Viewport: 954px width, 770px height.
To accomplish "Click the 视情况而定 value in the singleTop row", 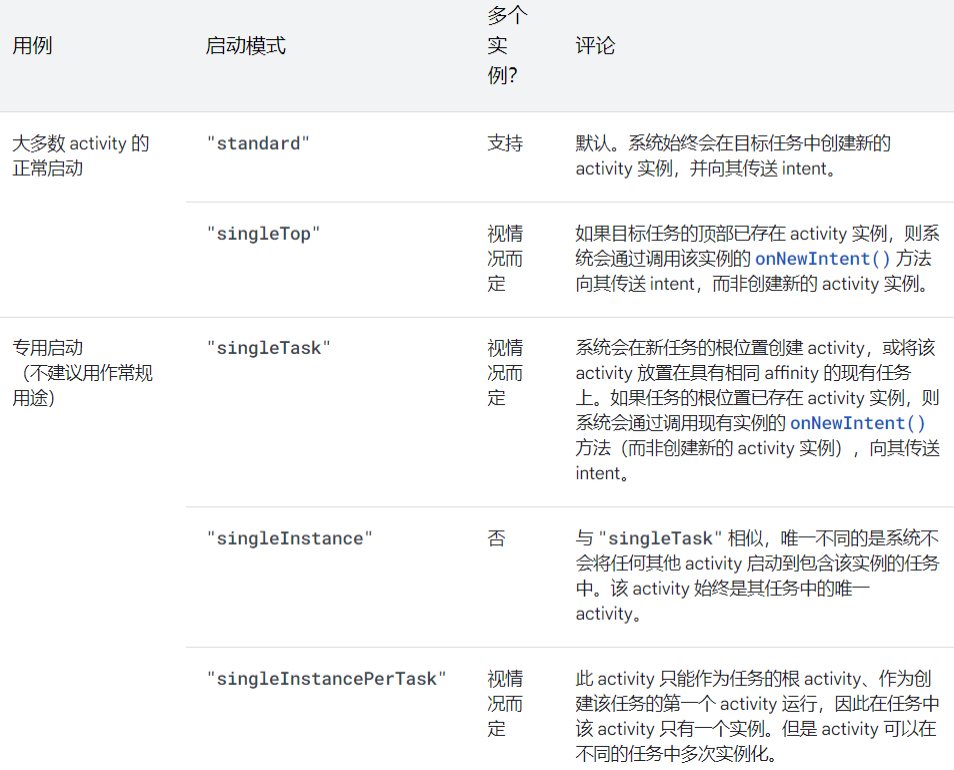I will point(505,259).
